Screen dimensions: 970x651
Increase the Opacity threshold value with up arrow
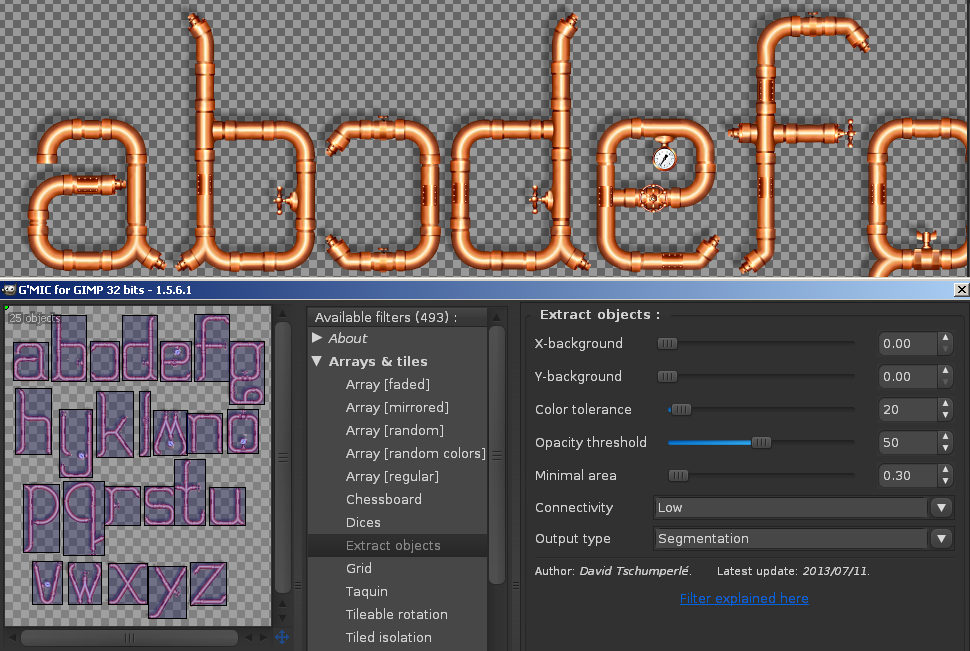tap(945, 437)
